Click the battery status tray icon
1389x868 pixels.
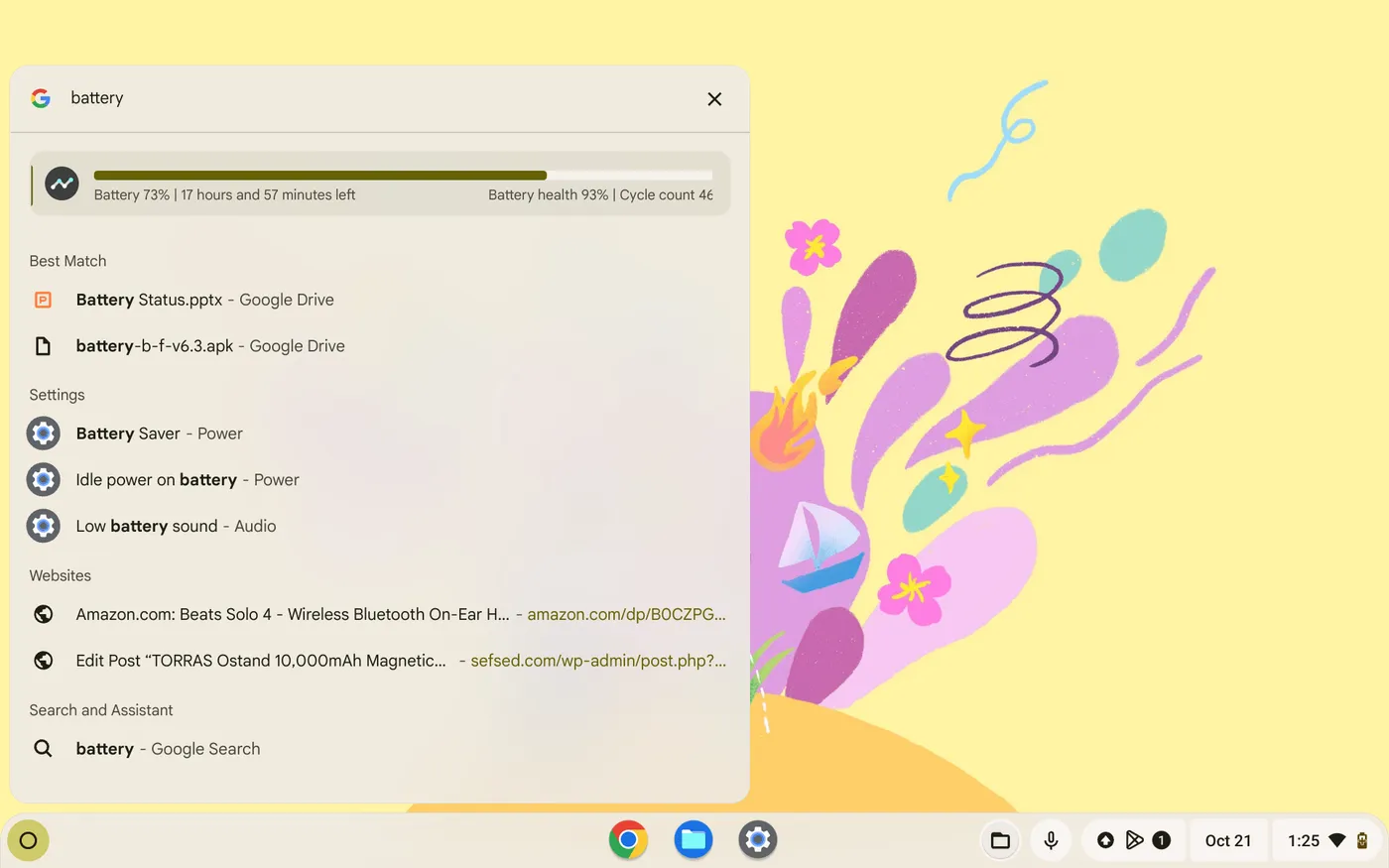pos(1362,841)
